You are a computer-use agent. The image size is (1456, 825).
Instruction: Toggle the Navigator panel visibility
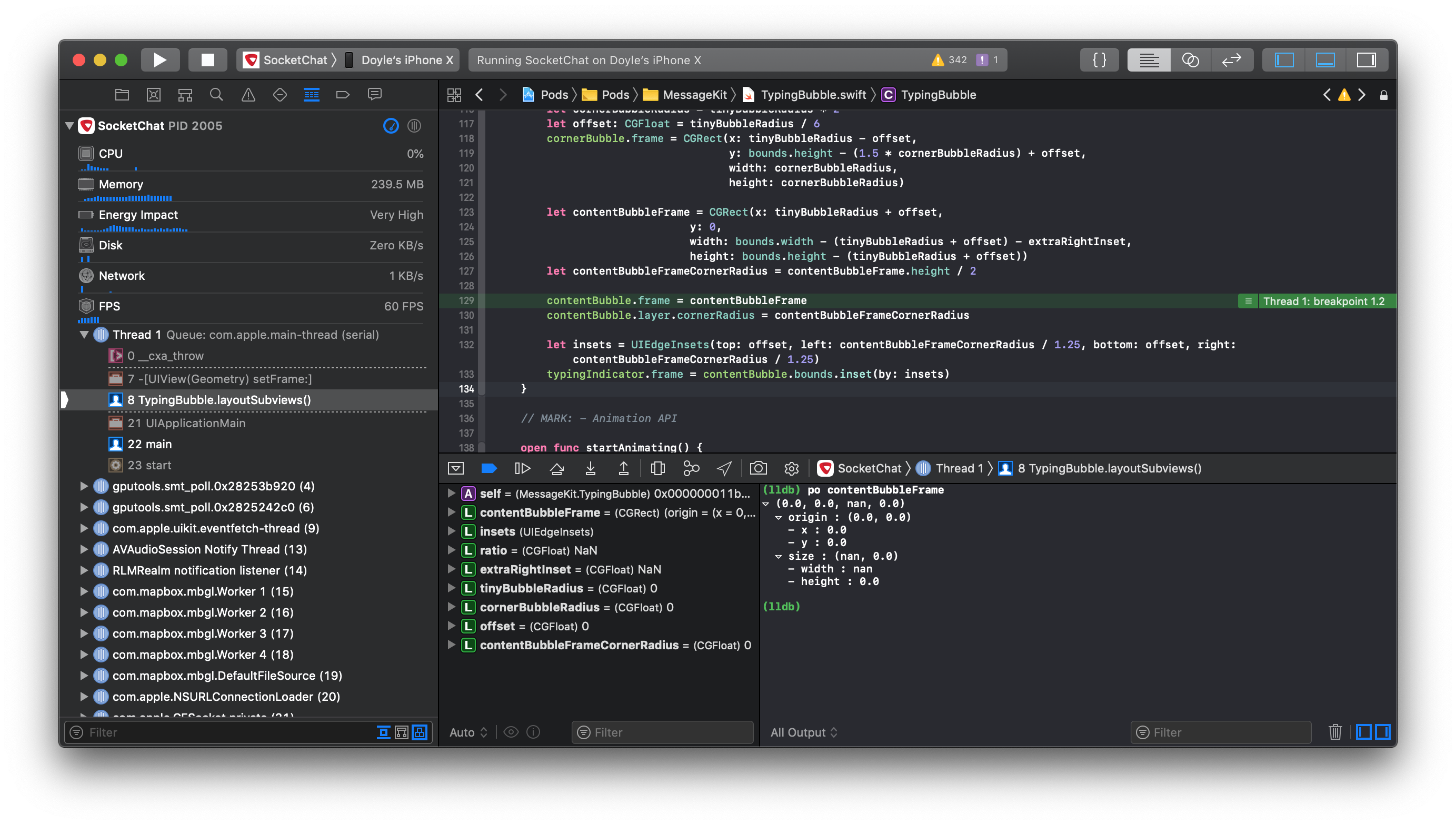tap(1284, 60)
